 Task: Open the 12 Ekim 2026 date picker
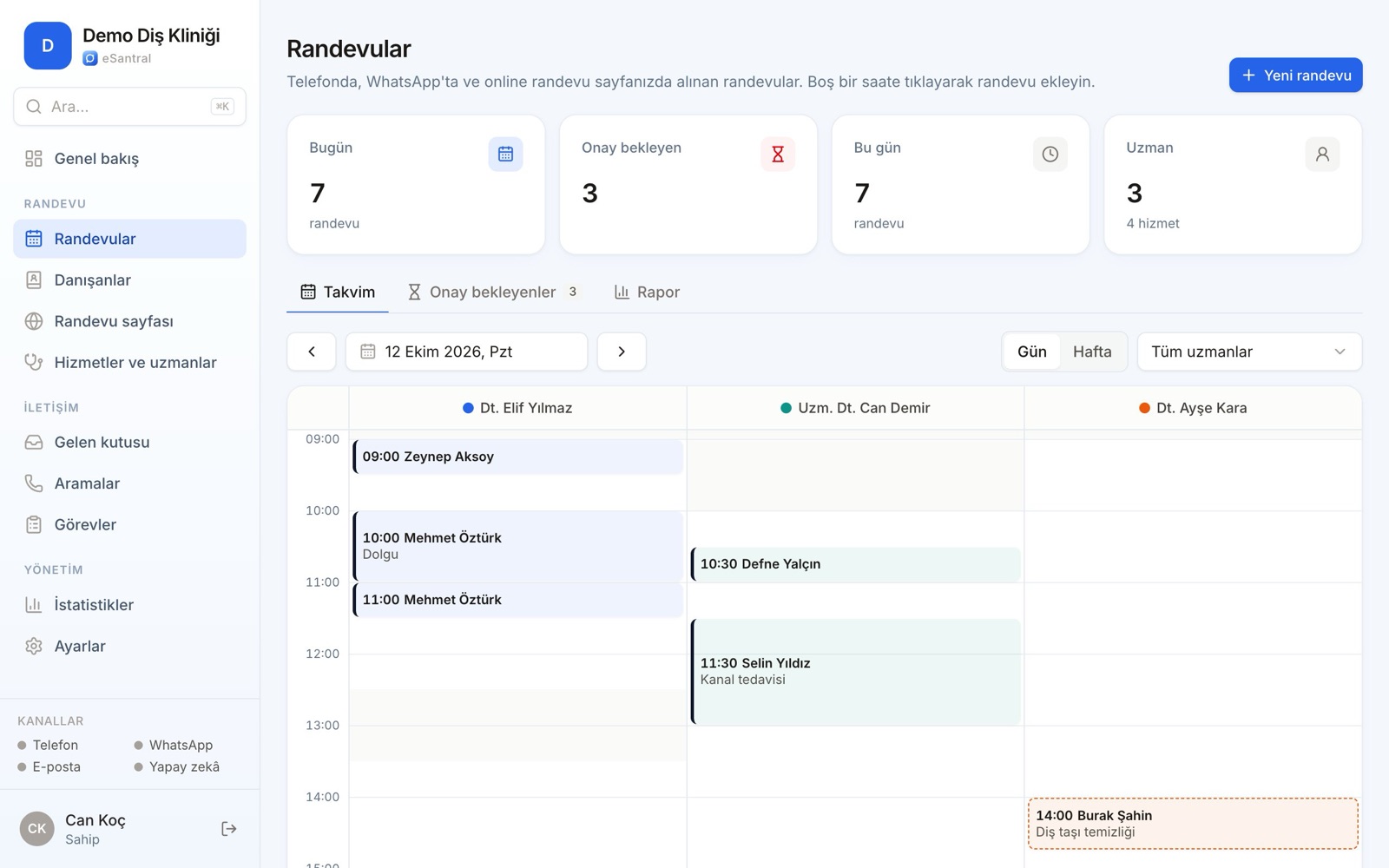click(466, 352)
